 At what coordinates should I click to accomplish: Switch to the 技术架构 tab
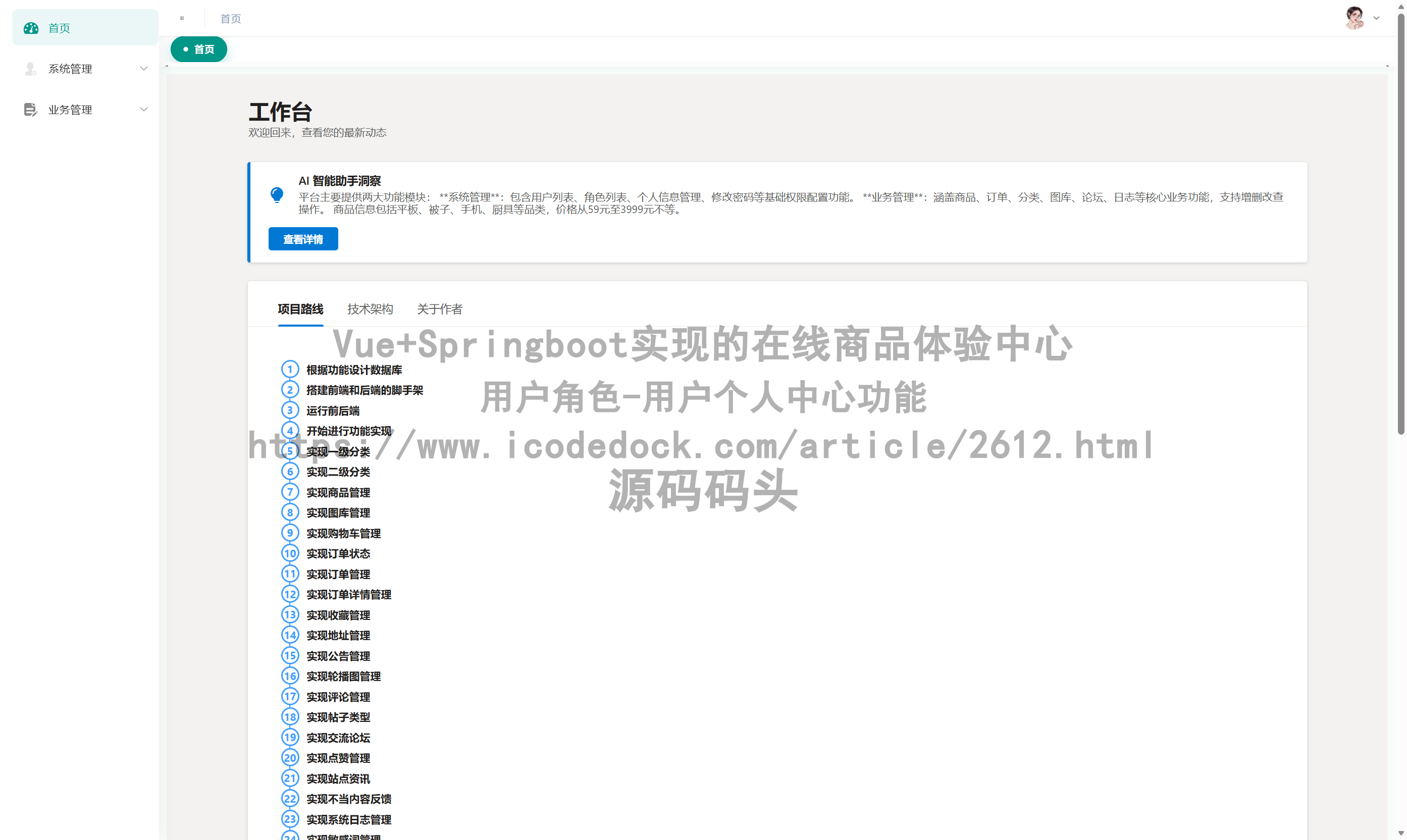[x=370, y=309]
